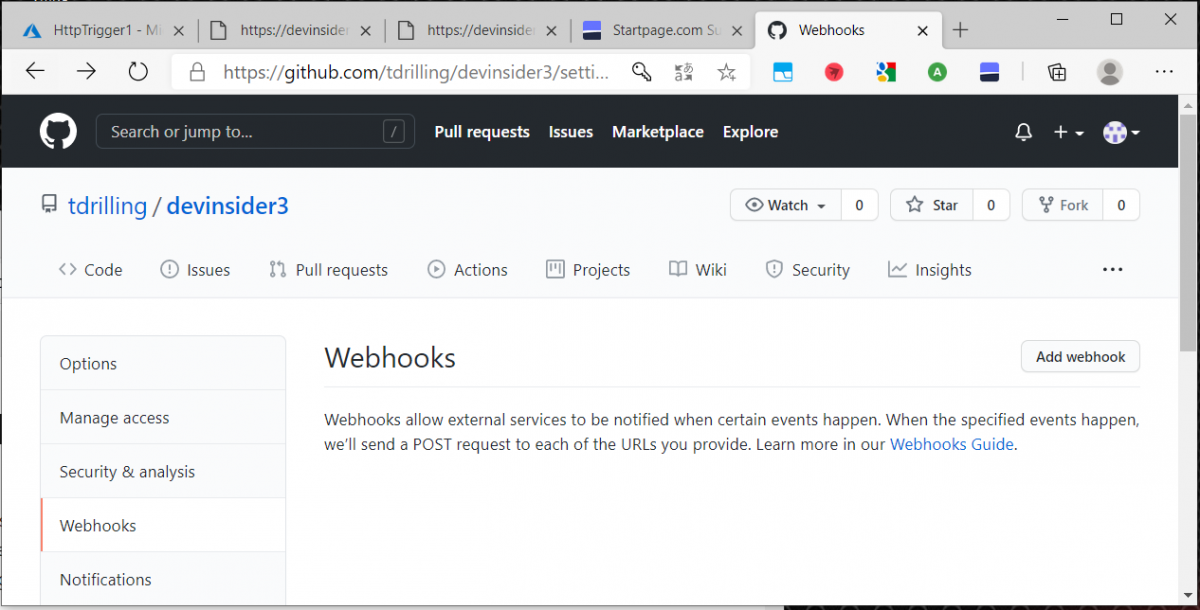Open the plus create-new dropdown
The width and height of the screenshot is (1200, 610).
(1068, 132)
